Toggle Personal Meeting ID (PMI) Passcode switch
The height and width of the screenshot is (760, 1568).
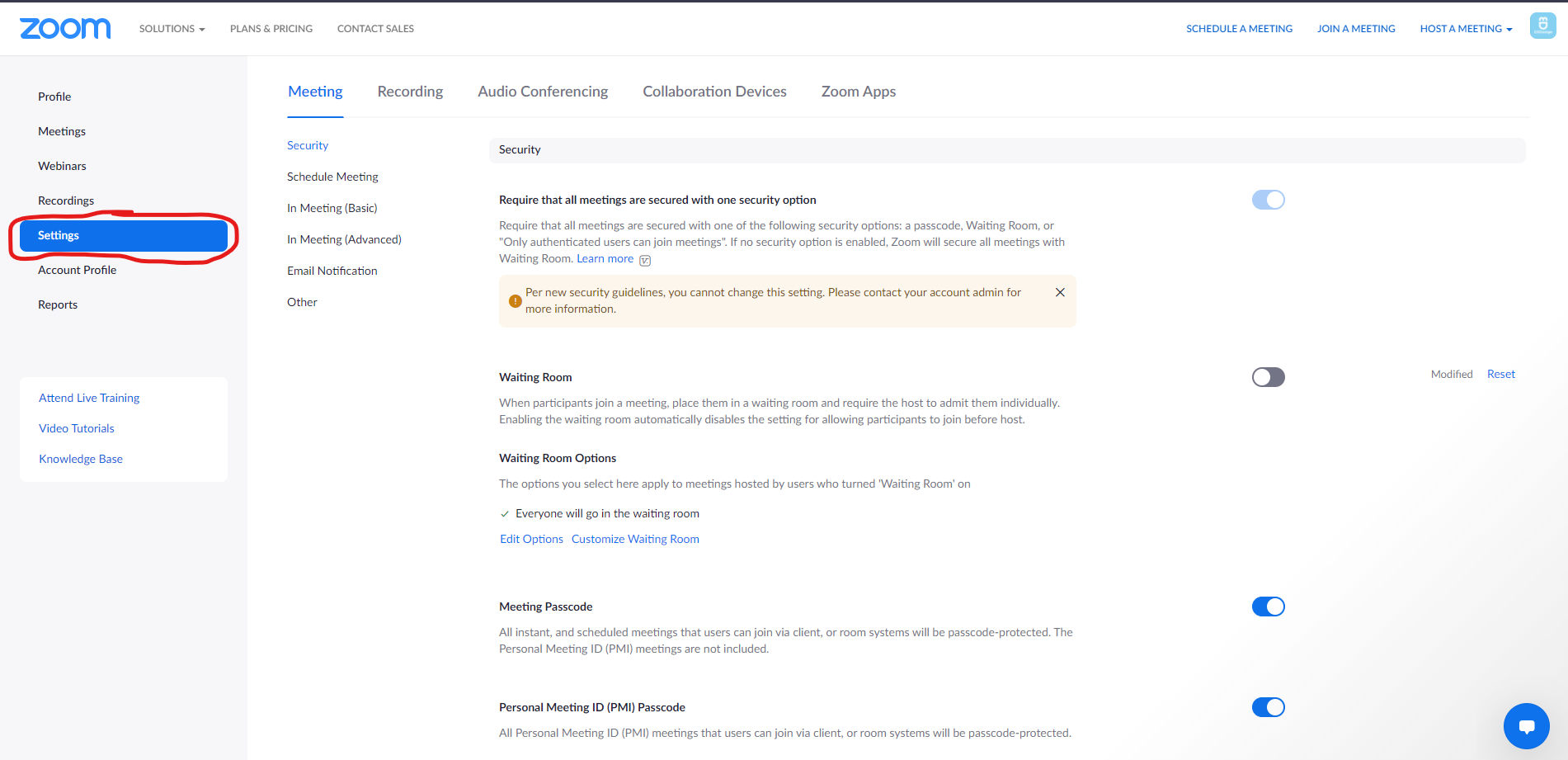click(1269, 707)
